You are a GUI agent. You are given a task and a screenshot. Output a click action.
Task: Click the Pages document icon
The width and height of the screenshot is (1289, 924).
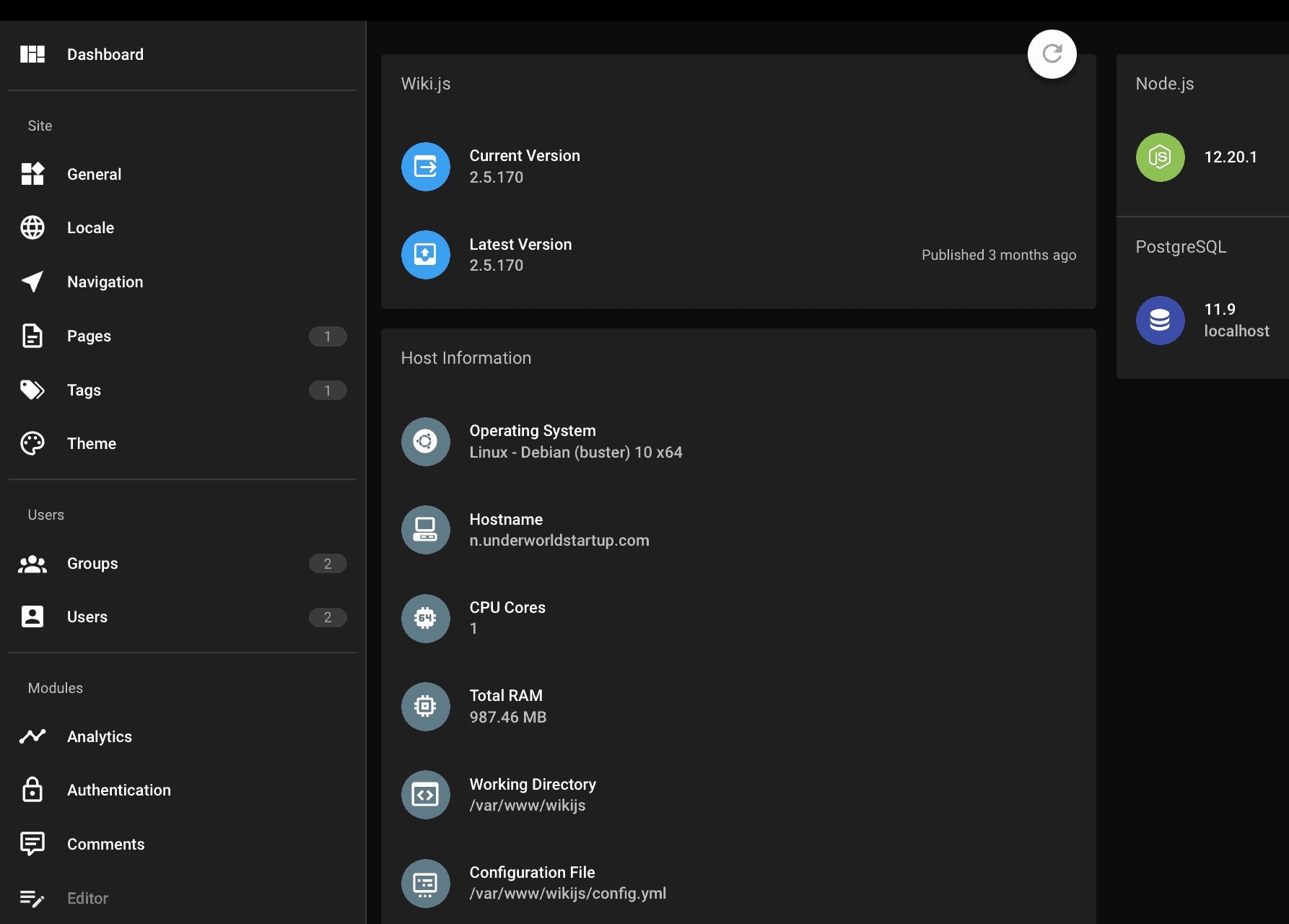point(32,336)
